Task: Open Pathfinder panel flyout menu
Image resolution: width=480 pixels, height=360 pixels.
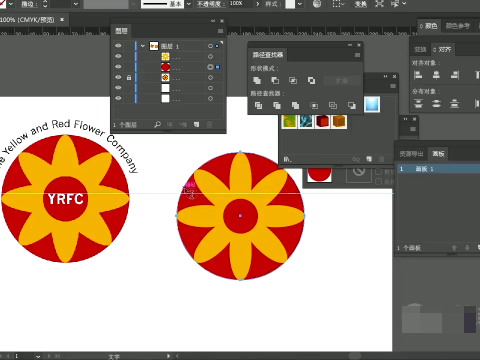Action: click(x=357, y=55)
